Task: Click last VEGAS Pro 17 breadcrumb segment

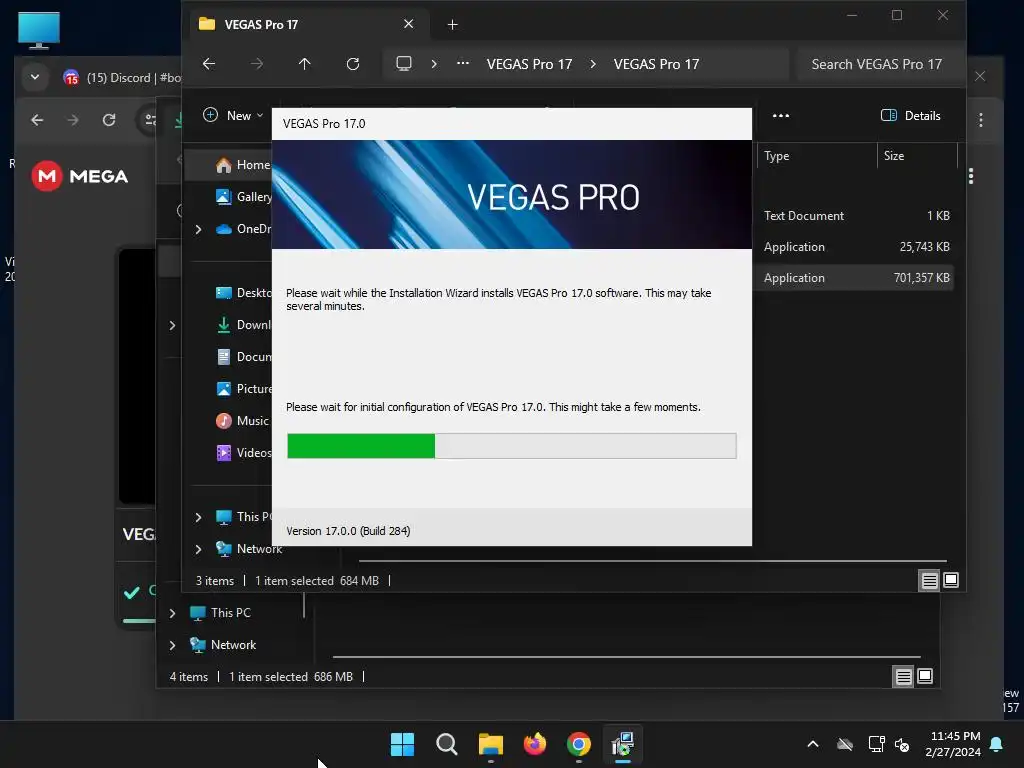Action: pyautogui.click(x=656, y=64)
